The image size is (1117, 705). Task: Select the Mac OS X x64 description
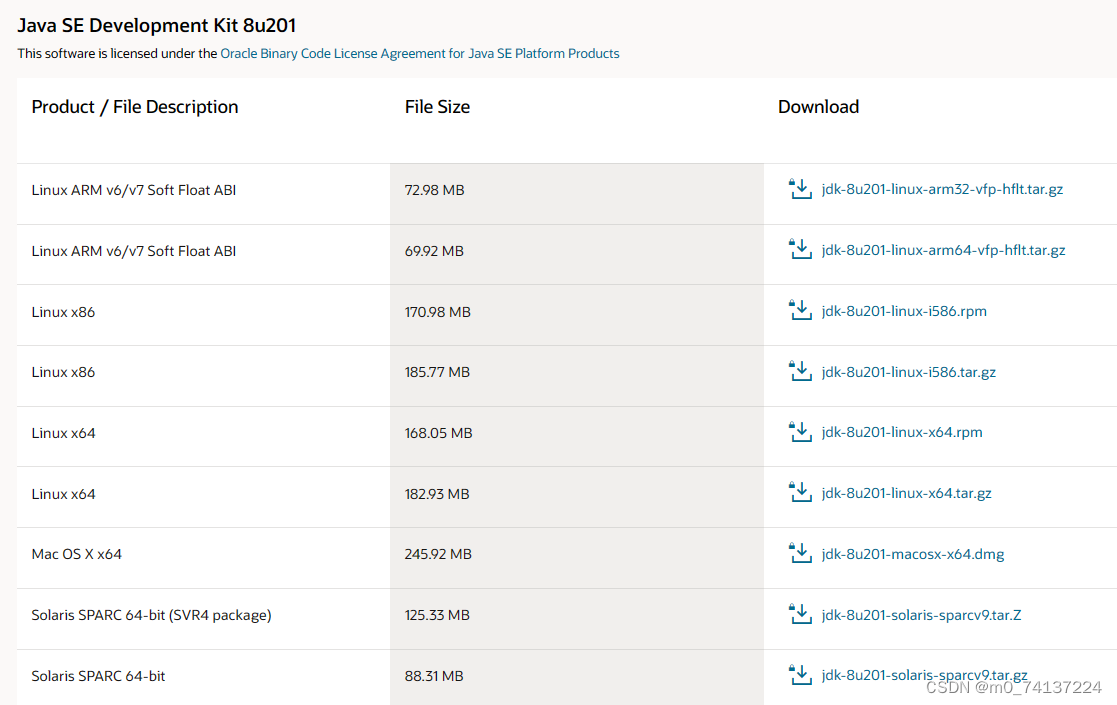(76, 554)
